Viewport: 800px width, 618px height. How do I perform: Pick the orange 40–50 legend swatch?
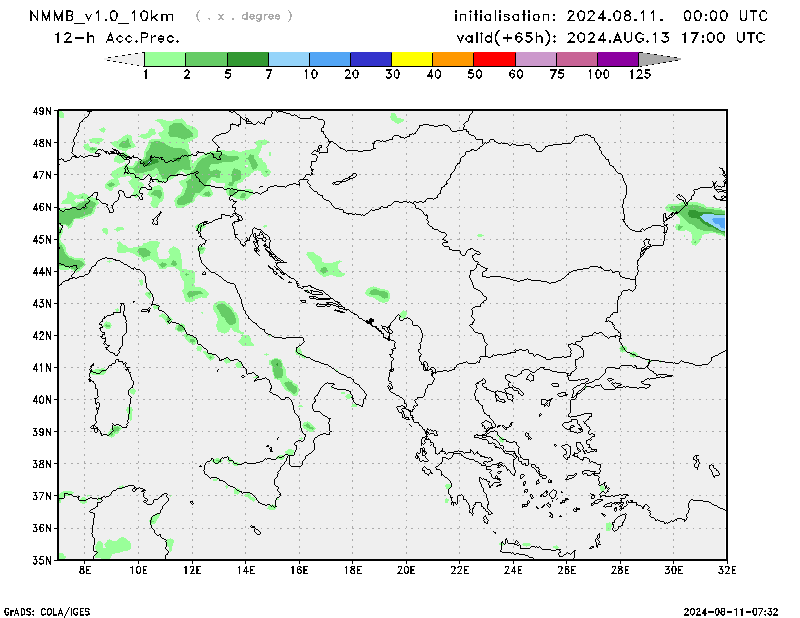453,59
